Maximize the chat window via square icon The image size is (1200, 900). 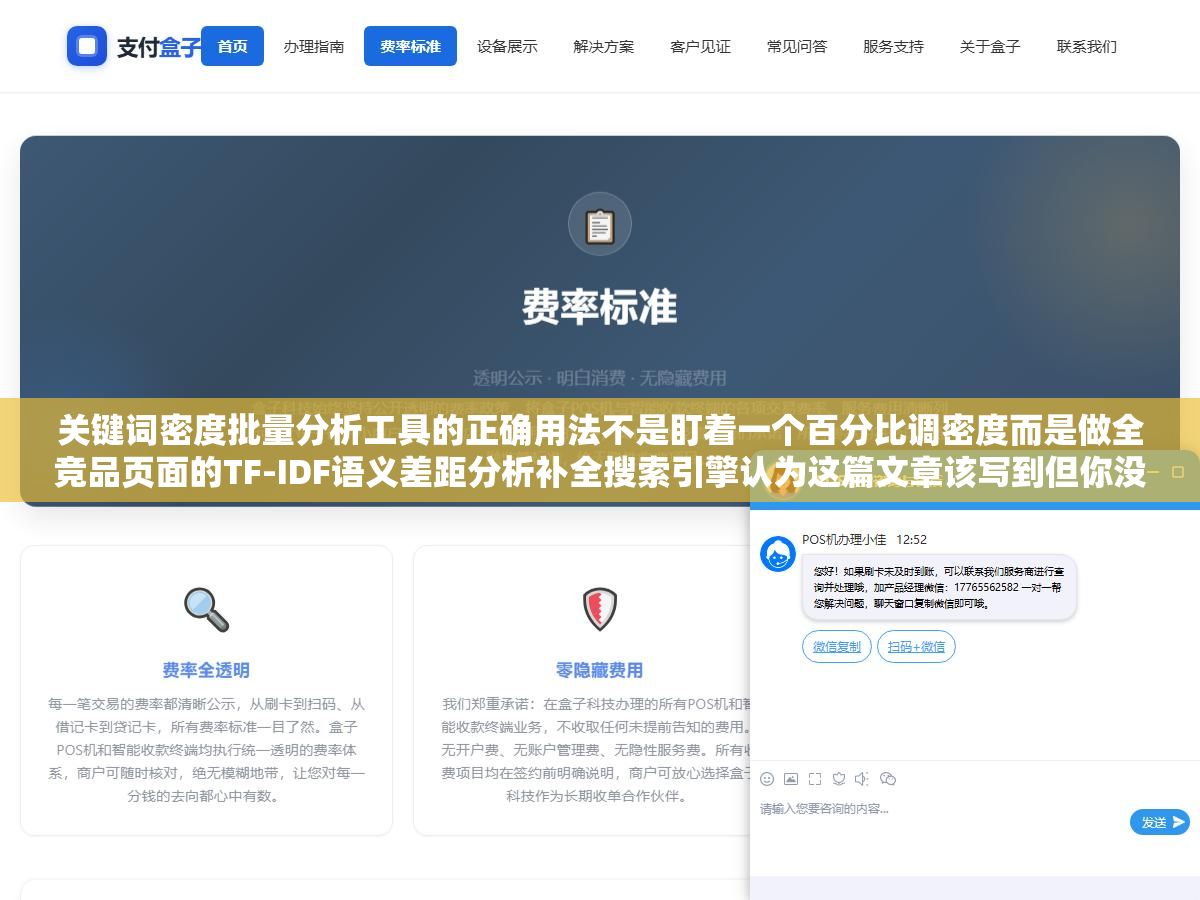pyautogui.click(x=1178, y=471)
